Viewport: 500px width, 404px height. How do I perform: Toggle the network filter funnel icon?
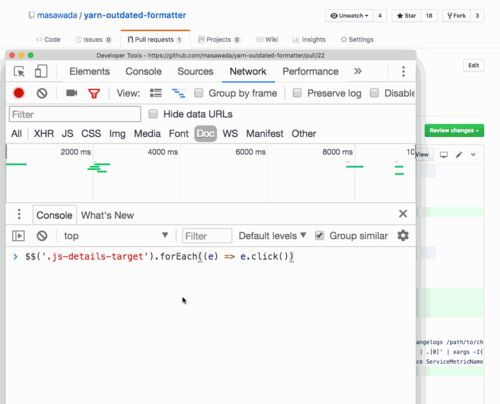[94, 93]
